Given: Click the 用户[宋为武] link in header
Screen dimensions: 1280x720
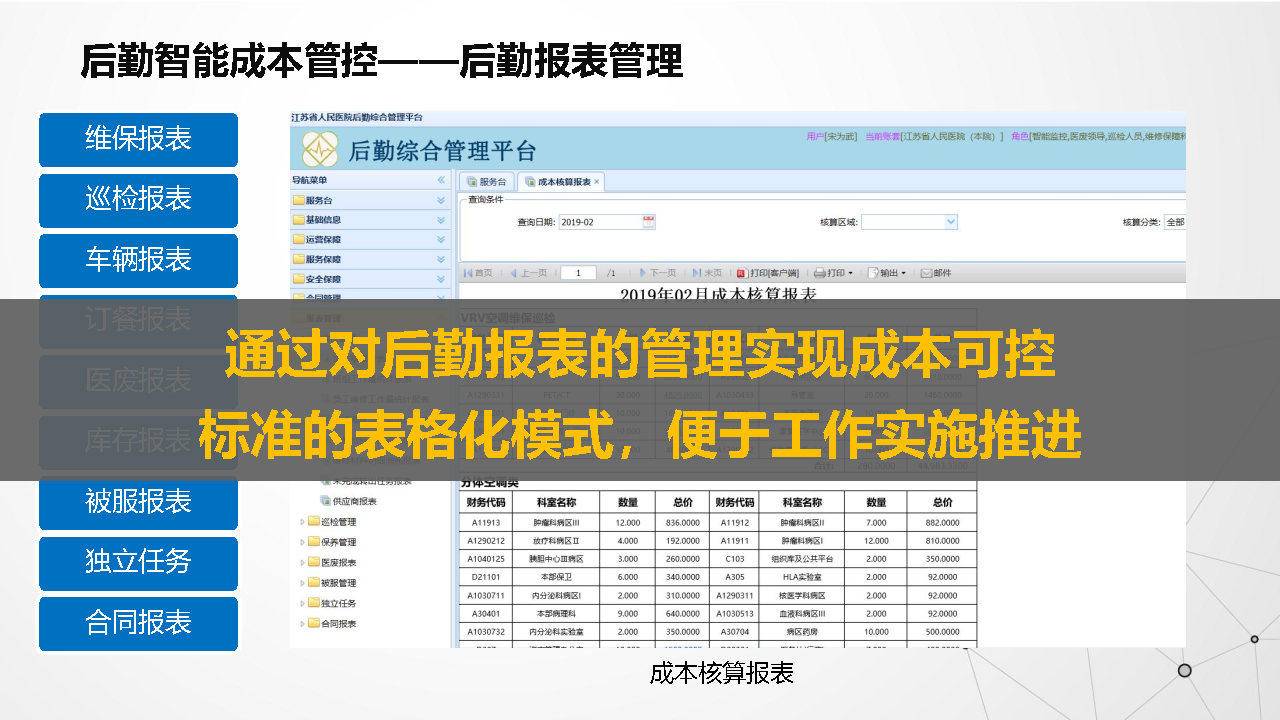Looking at the screenshot, I should point(832,136).
